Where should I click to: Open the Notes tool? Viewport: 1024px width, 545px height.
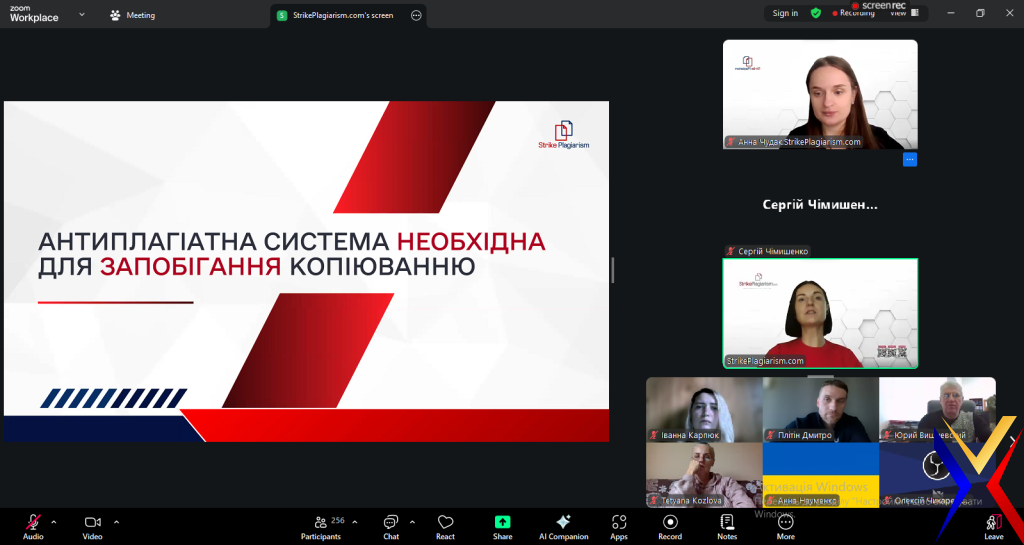(727, 525)
